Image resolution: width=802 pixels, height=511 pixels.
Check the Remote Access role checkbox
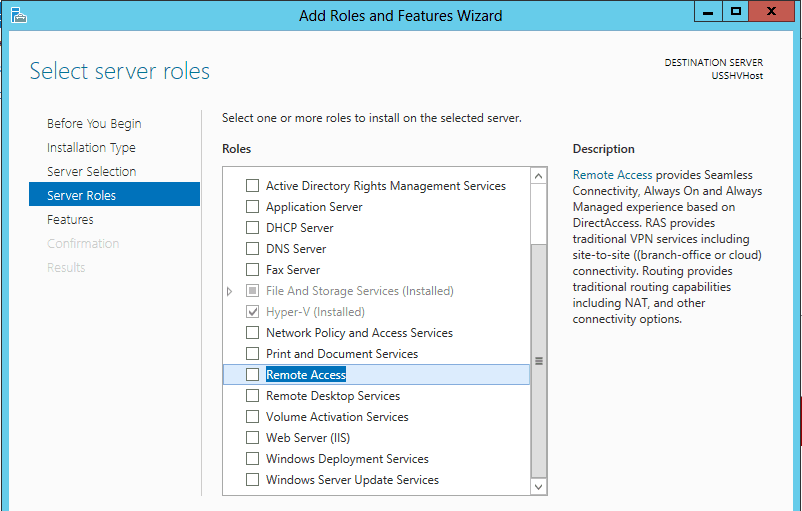coord(252,374)
